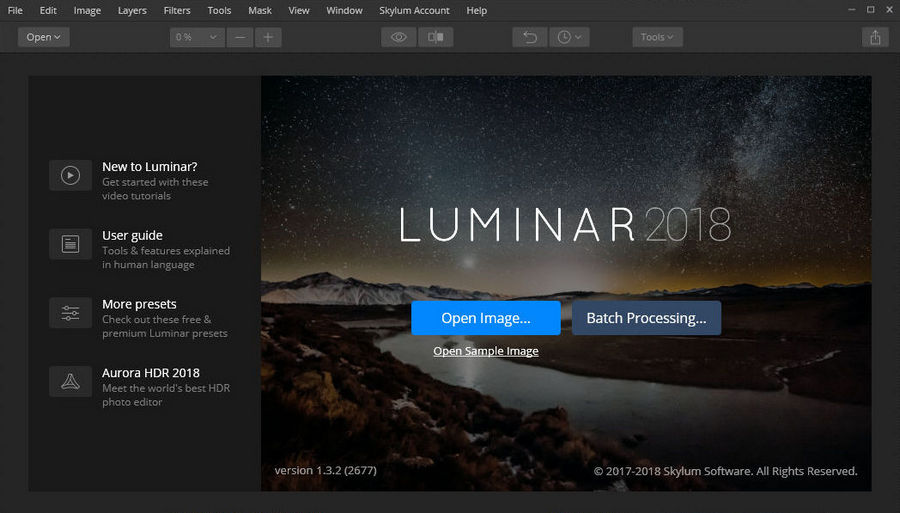Open the Mask menu
Viewport: 900px width, 513px height.
pos(260,10)
